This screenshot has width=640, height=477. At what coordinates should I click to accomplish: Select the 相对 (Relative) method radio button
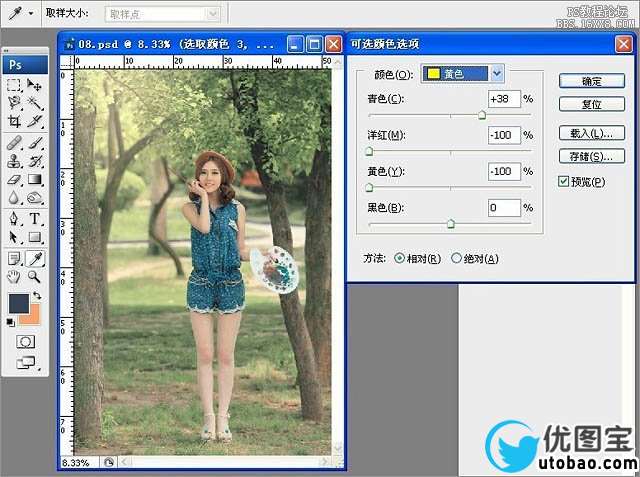[x=401, y=258]
